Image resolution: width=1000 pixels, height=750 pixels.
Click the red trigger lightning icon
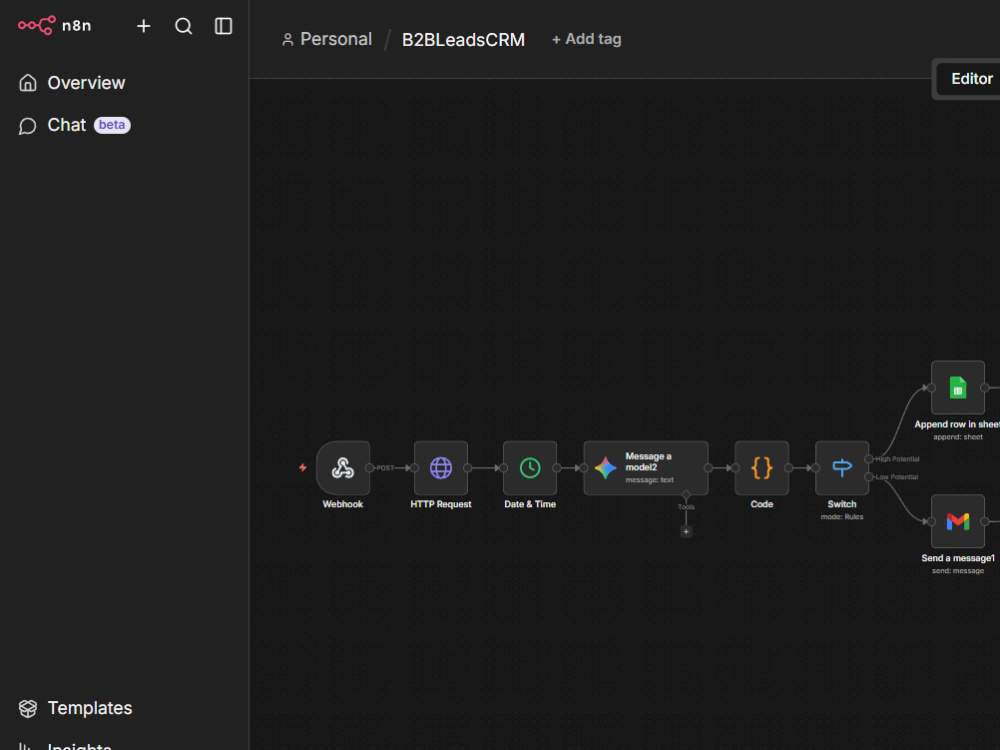point(303,467)
